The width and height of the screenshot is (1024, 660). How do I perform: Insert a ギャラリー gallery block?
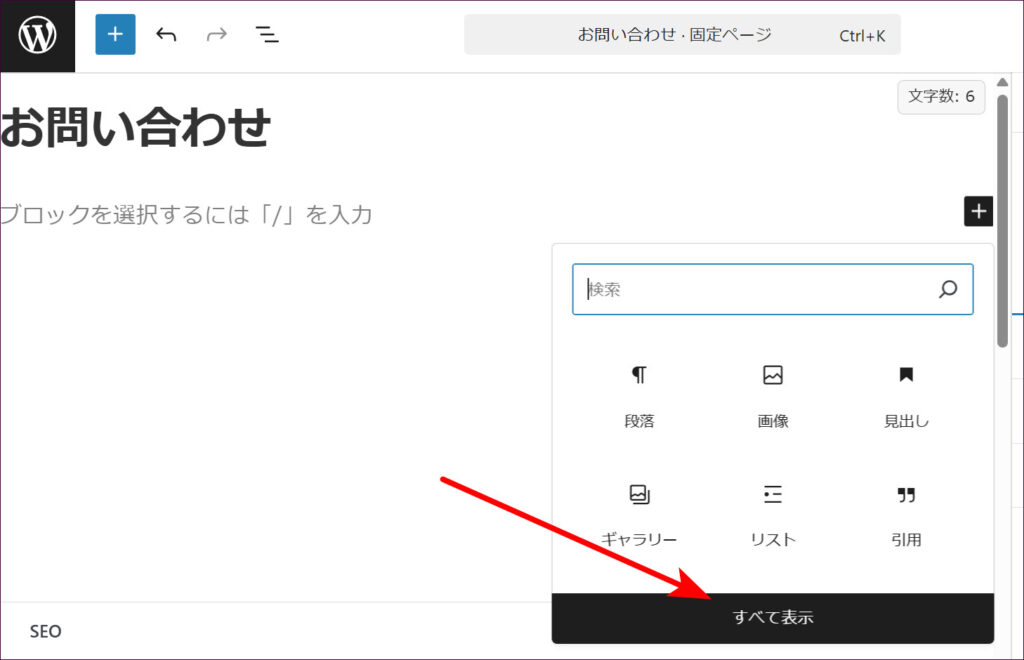[x=639, y=514]
